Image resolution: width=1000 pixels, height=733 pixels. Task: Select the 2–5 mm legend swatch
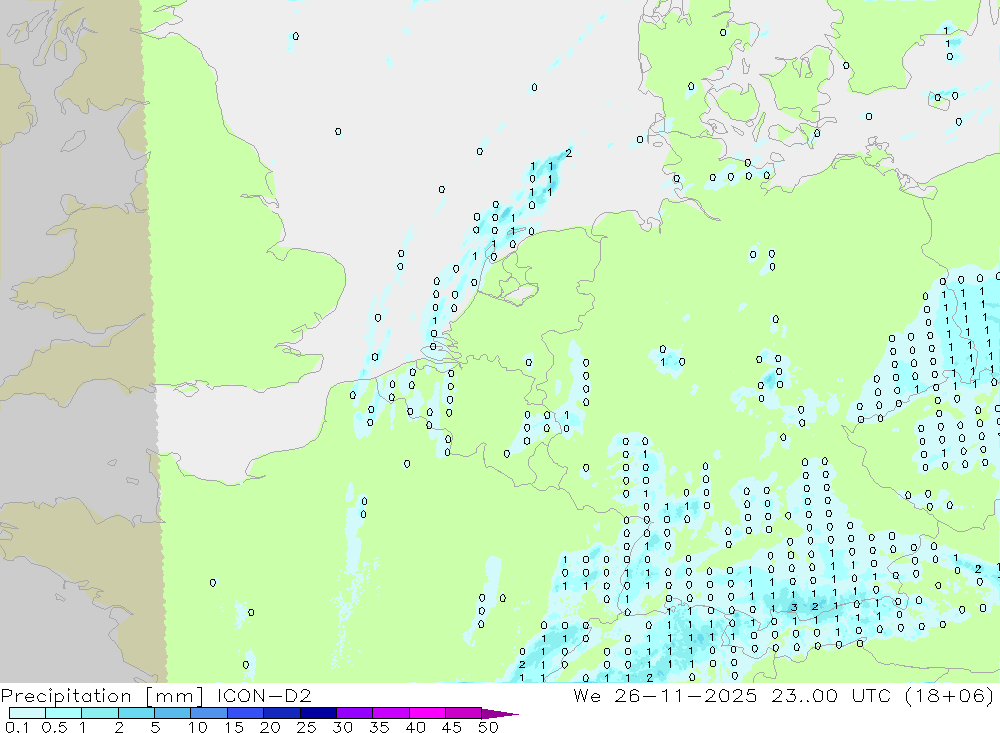[136, 713]
